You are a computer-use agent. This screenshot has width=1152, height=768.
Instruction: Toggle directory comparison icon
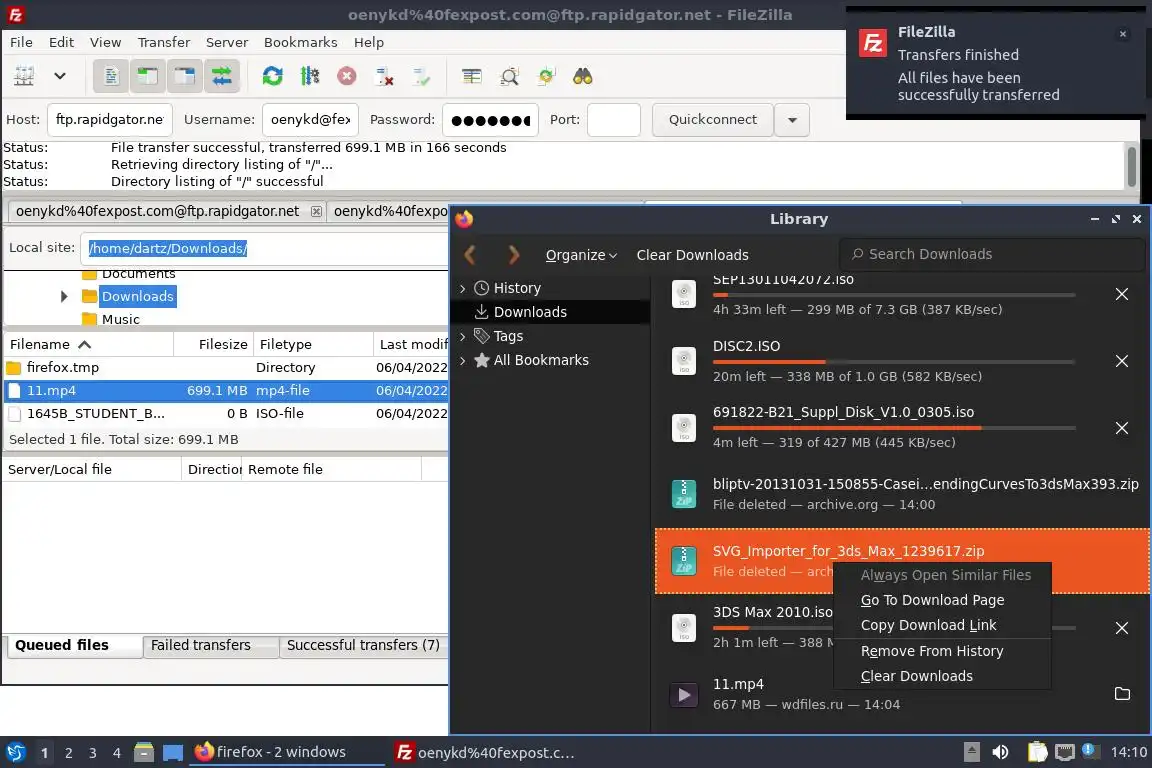click(509, 76)
